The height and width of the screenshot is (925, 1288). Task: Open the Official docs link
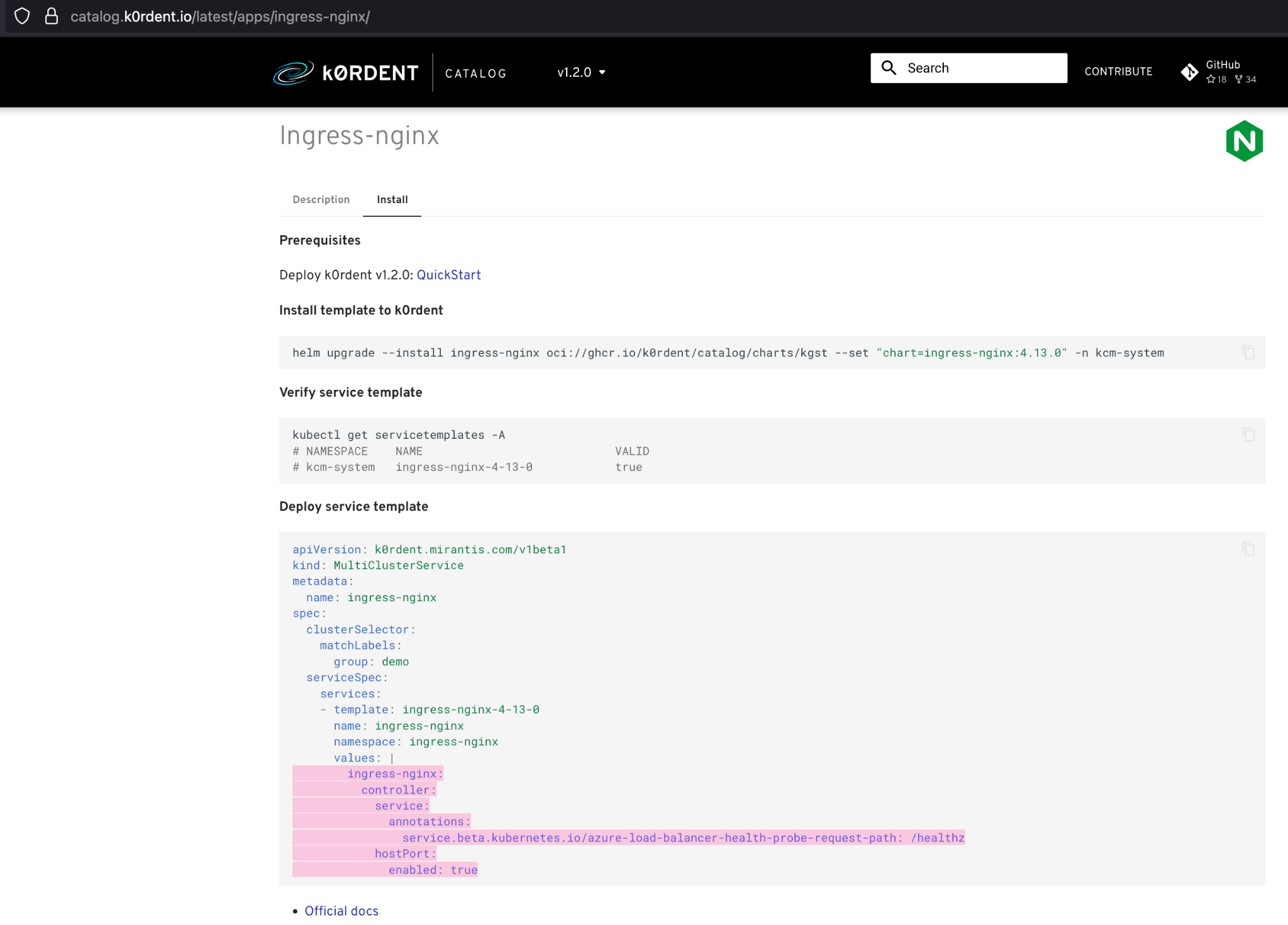[341, 911]
